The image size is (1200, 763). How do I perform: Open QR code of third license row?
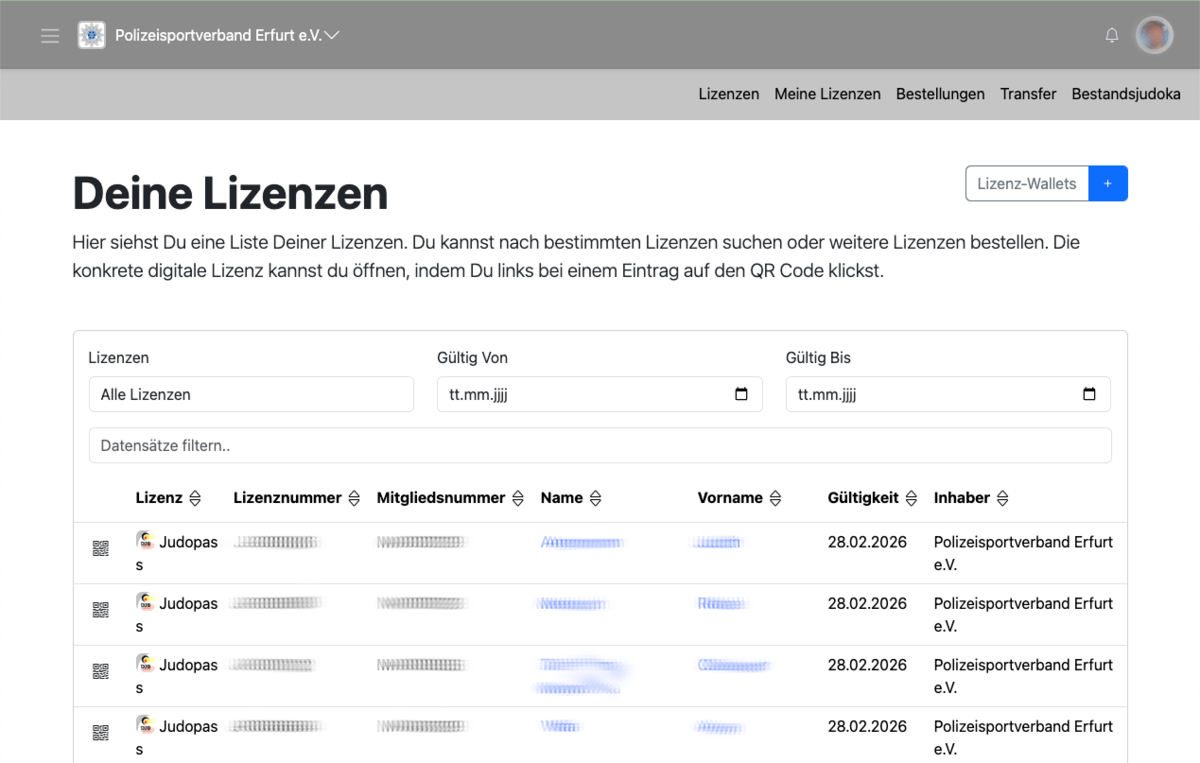coord(101,671)
